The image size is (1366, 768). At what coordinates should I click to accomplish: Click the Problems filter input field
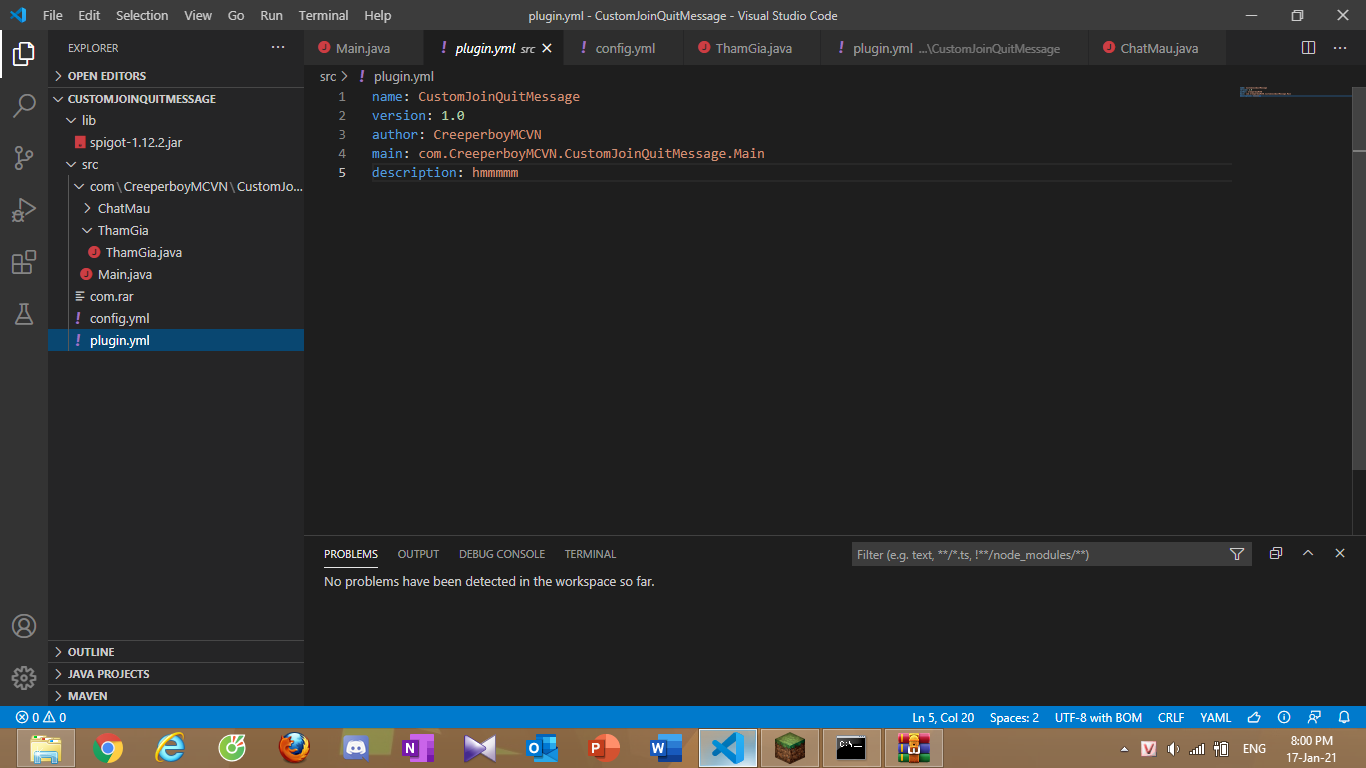click(1038, 554)
